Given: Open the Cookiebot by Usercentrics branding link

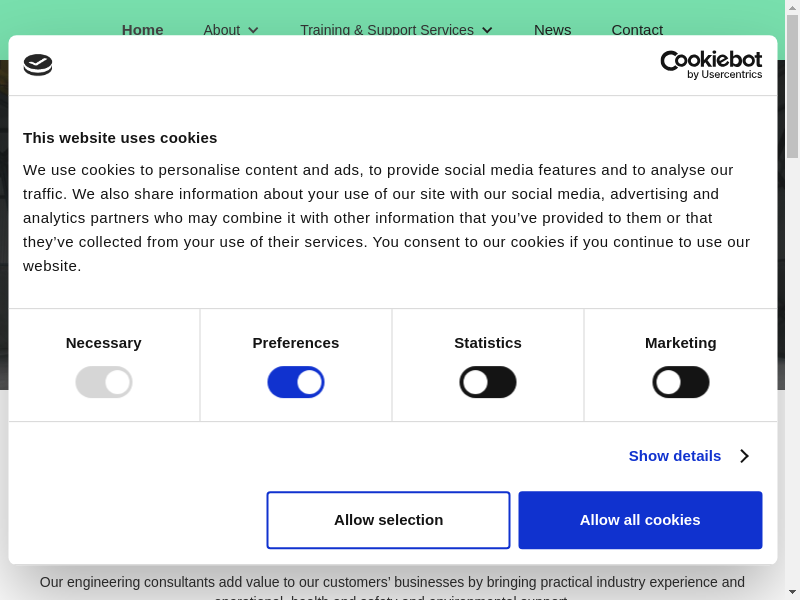Looking at the screenshot, I should coord(711,65).
